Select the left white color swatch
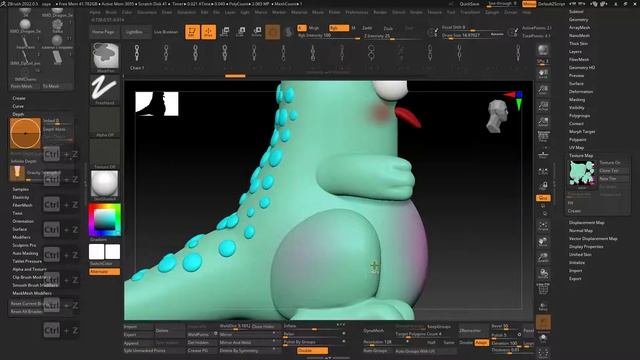Image resolution: width=640 pixels, height=360 pixels. point(96,252)
